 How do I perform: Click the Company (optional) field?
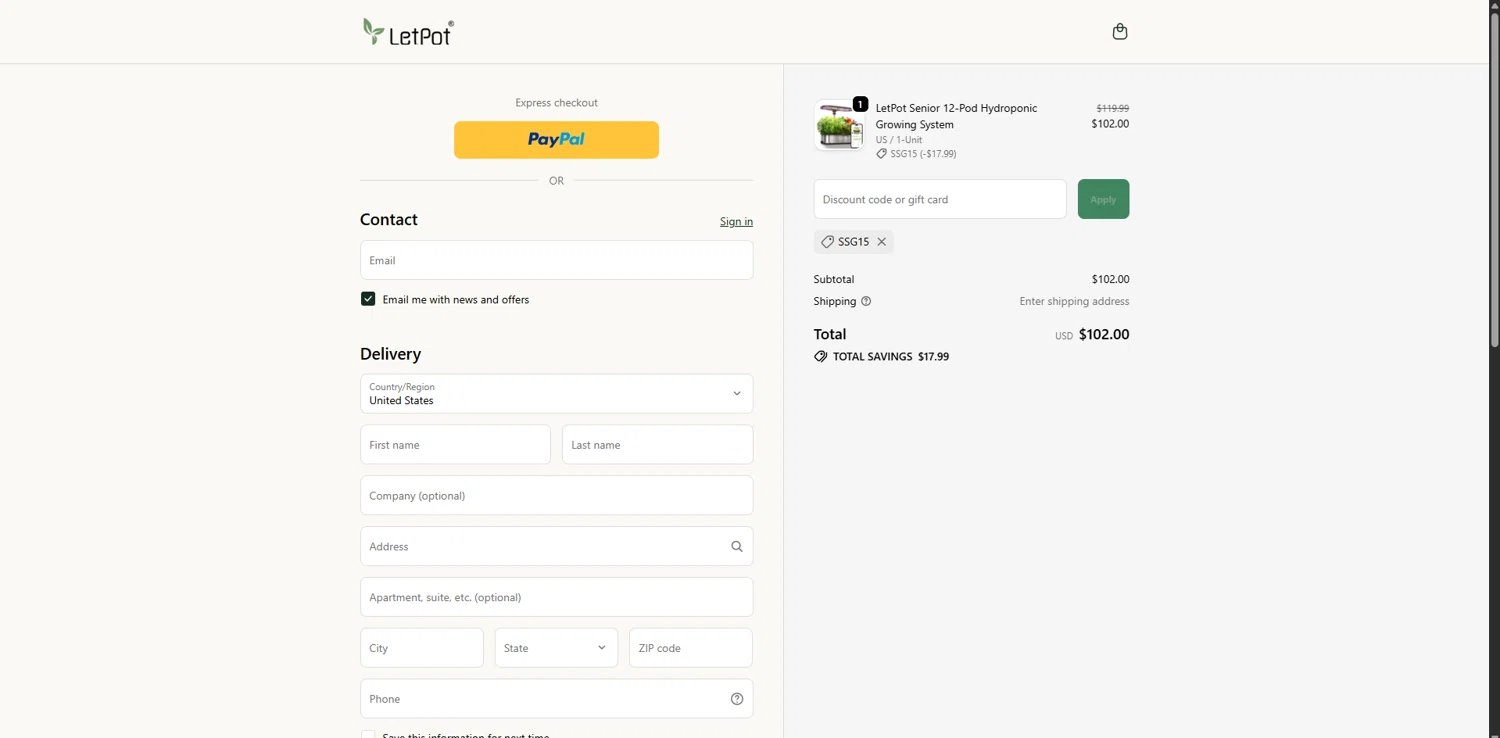point(556,495)
